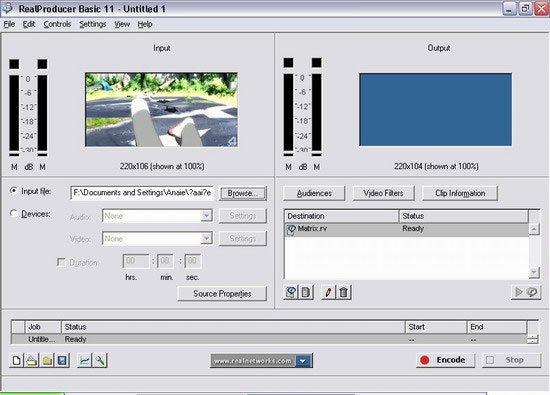Viewport: 550px width, 395px height.
Task: Click the duration hours field
Action: (136, 261)
